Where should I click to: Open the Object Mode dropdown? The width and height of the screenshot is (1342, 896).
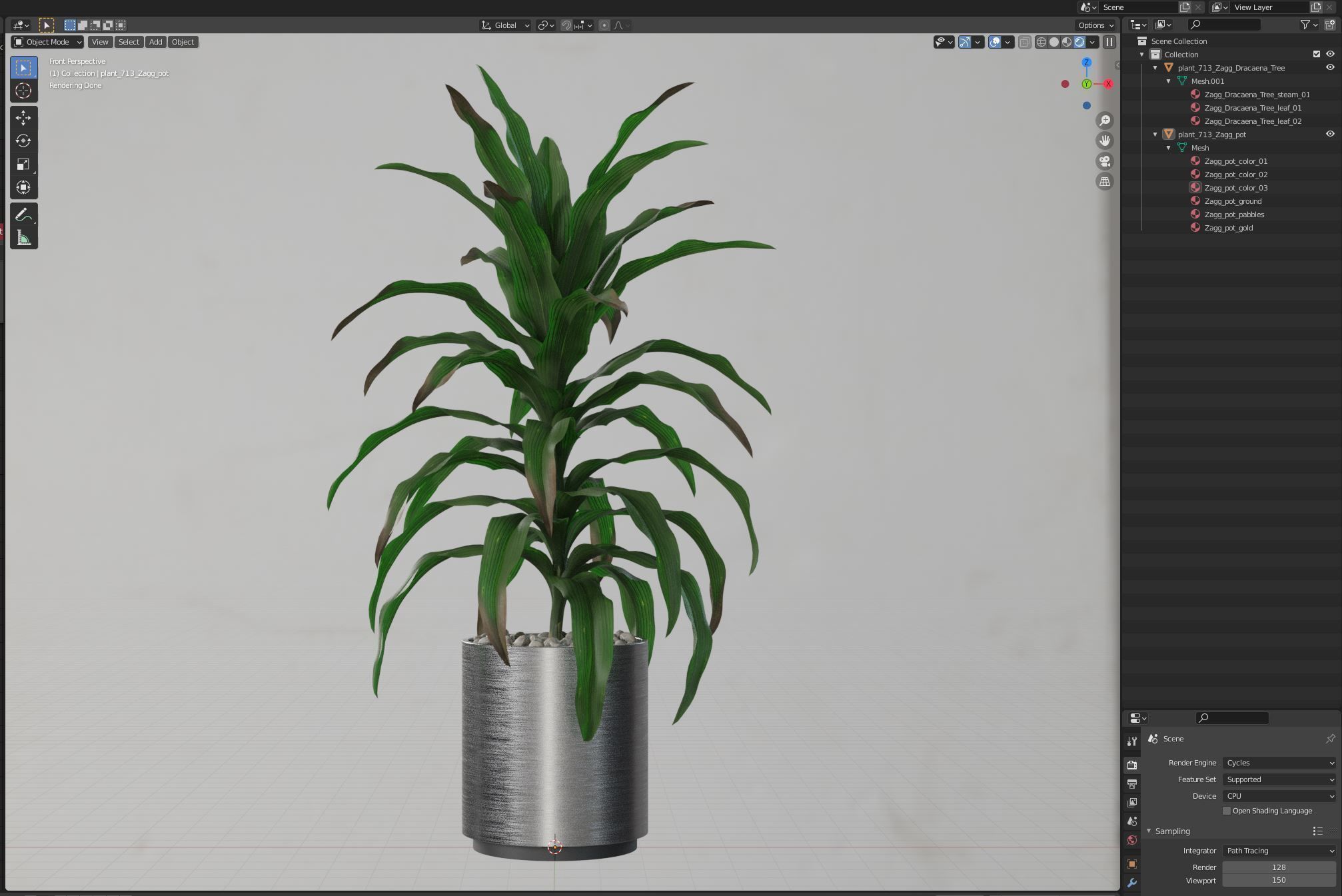point(47,42)
